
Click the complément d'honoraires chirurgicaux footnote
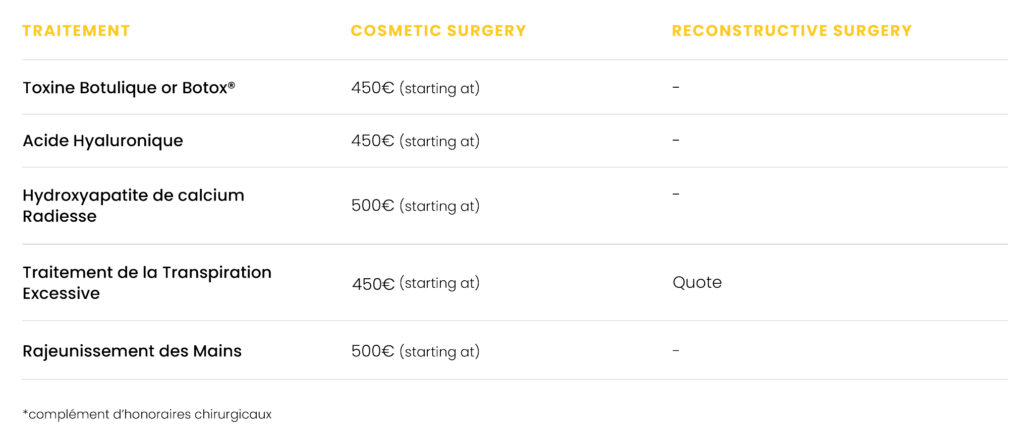point(147,414)
